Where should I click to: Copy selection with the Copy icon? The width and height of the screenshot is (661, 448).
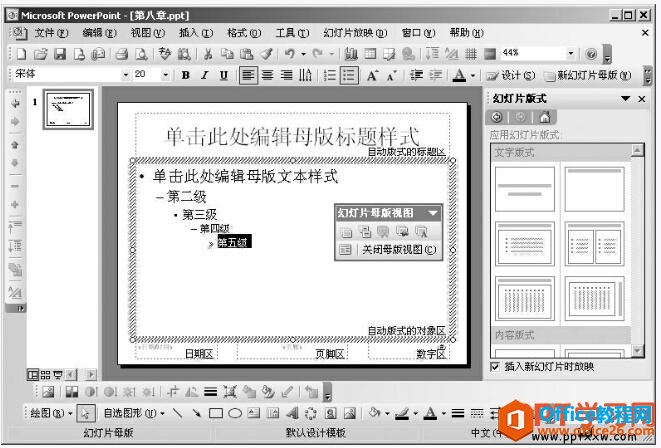pyautogui.click(x=227, y=54)
